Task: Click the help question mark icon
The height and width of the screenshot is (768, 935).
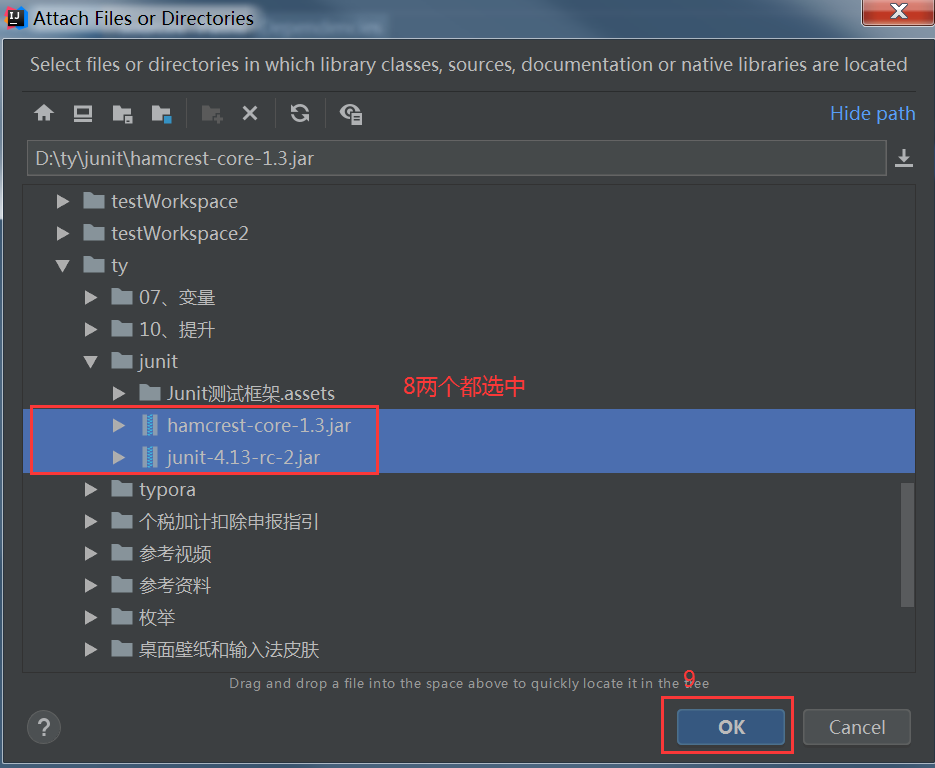Action: 43,727
